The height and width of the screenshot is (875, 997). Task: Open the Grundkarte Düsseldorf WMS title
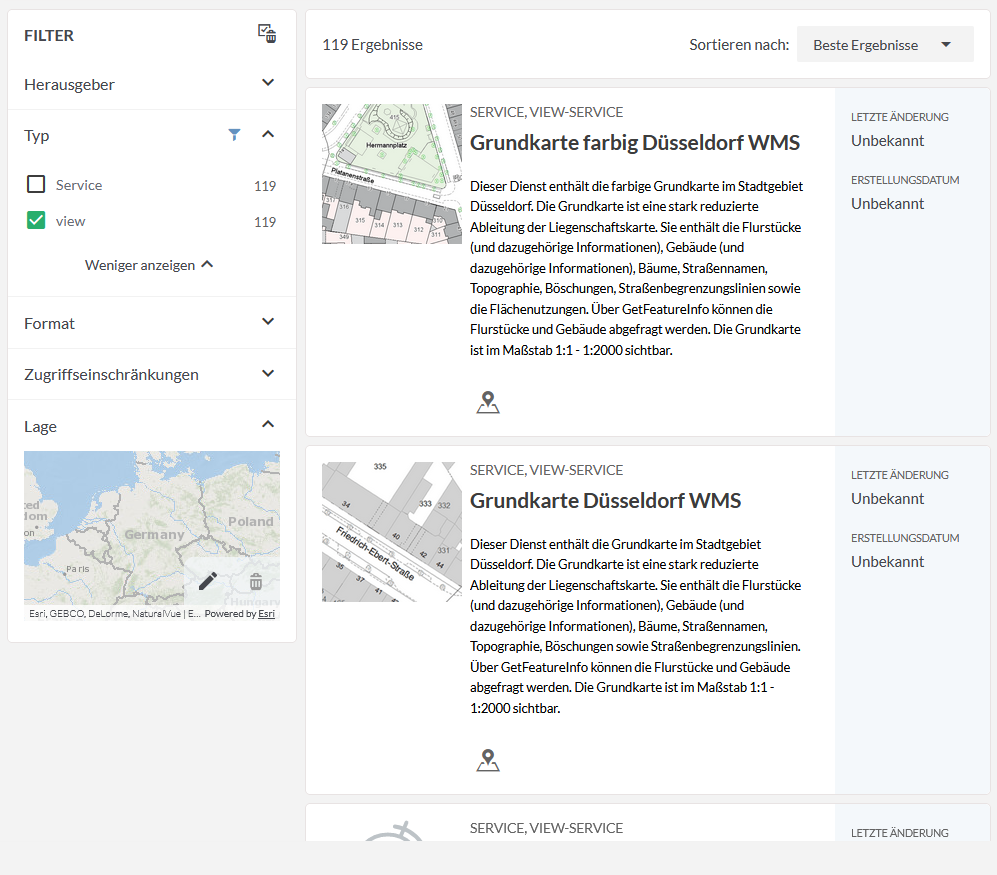pos(605,501)
